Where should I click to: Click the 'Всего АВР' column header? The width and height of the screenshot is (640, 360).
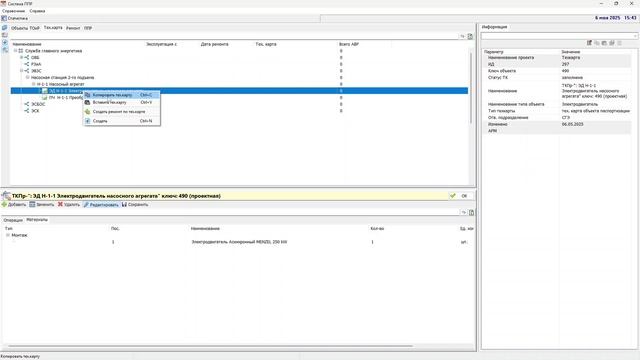tap(349, 44)
